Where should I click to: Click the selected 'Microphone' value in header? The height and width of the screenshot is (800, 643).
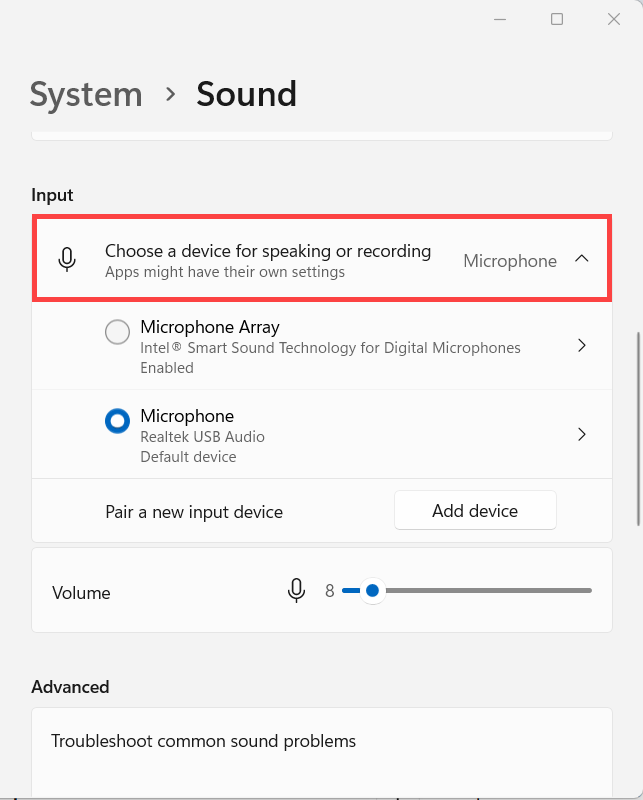point(510,261)
